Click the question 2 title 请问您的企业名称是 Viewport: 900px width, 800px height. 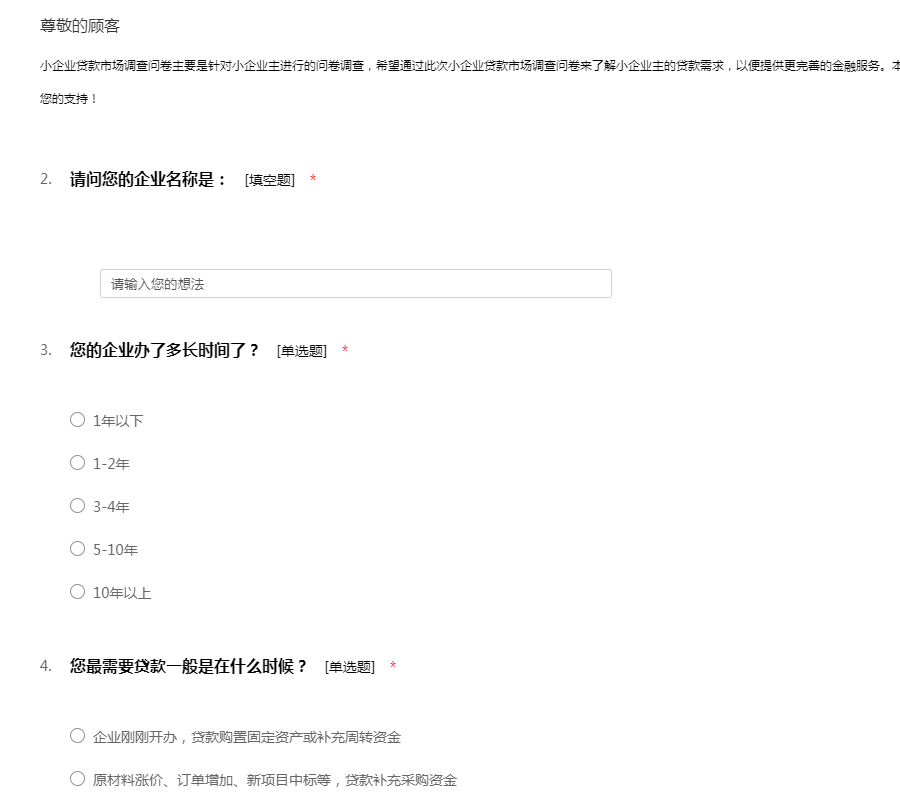coord(148,180)
